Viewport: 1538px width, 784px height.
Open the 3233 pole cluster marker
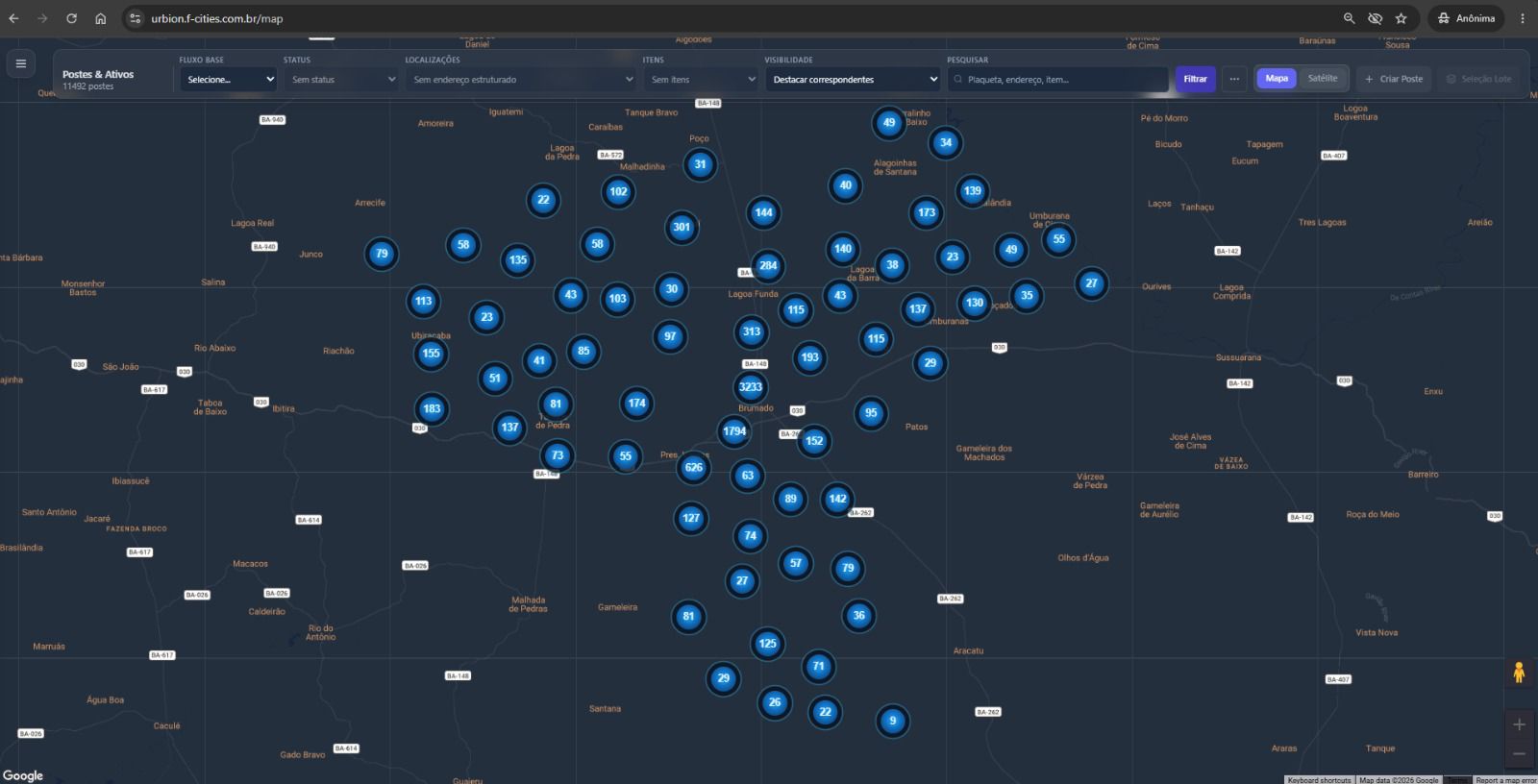pyautogui.click(x=750, y=387)
